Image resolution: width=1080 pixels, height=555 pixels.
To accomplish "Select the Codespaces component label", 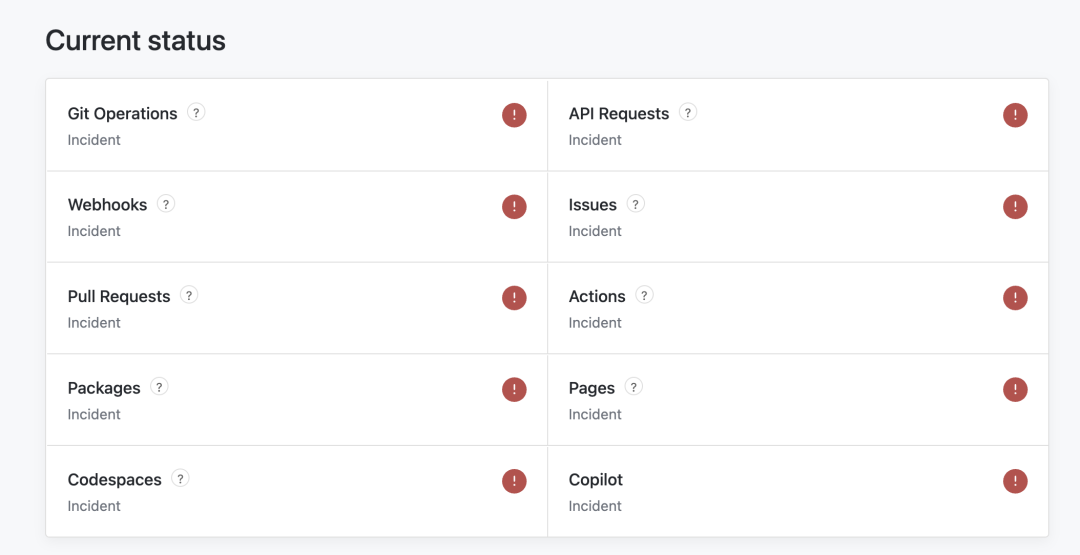I will click(x=114, y=480).
